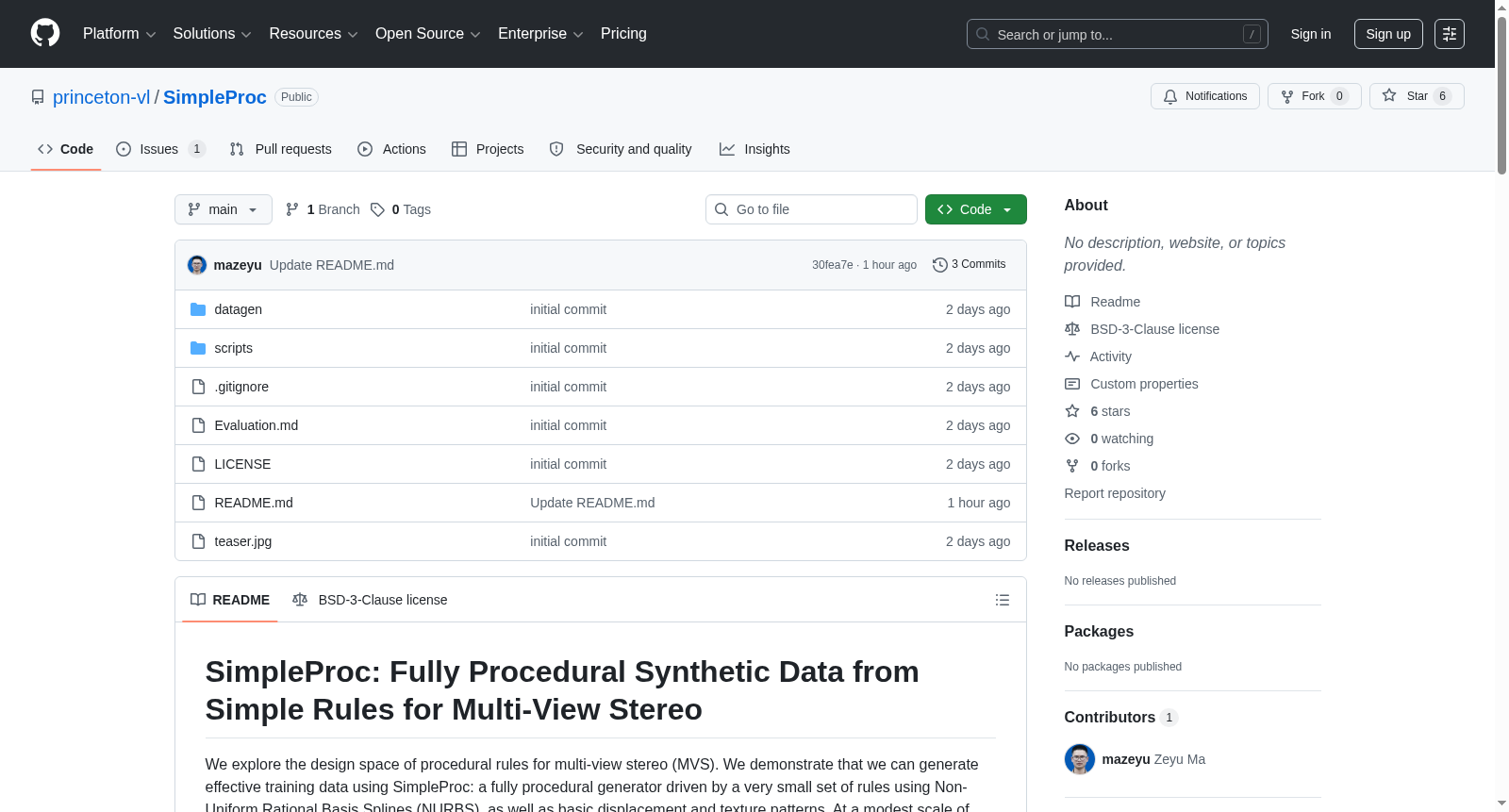
Task: Expand the Resources menu
Action: point(313,34)
